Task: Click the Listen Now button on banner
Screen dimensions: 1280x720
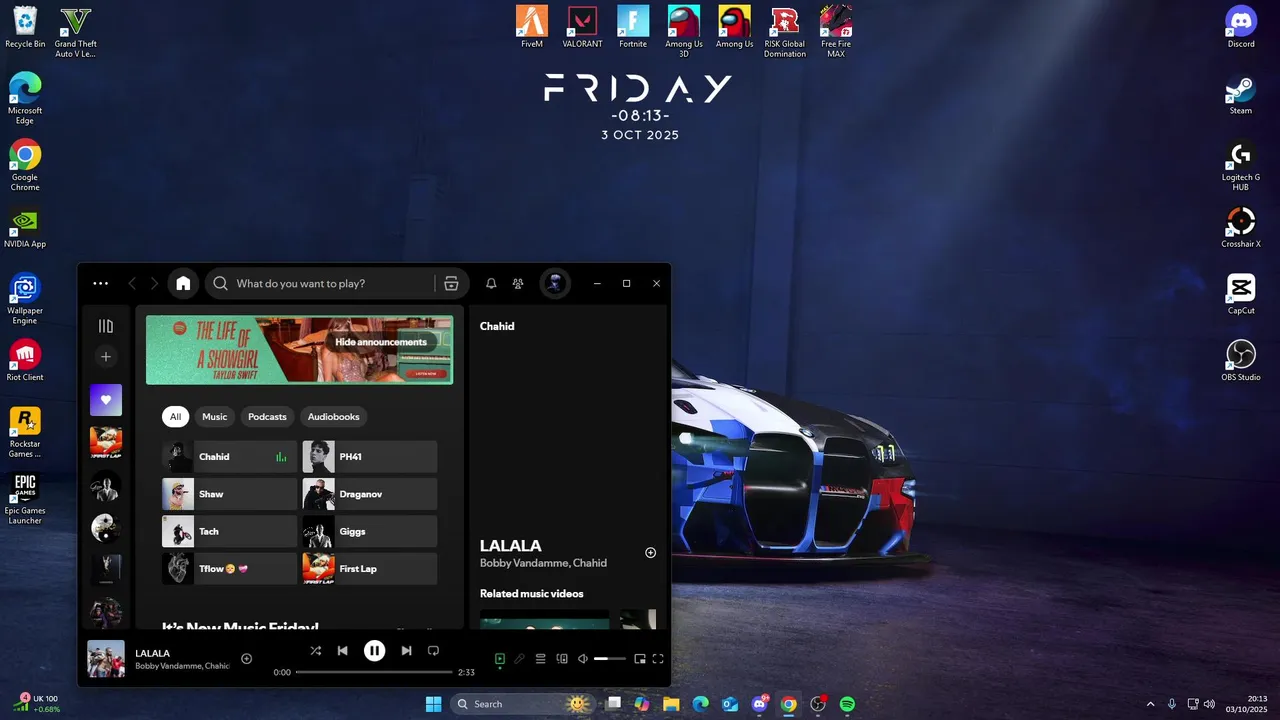Action: (x=425, y=372)
